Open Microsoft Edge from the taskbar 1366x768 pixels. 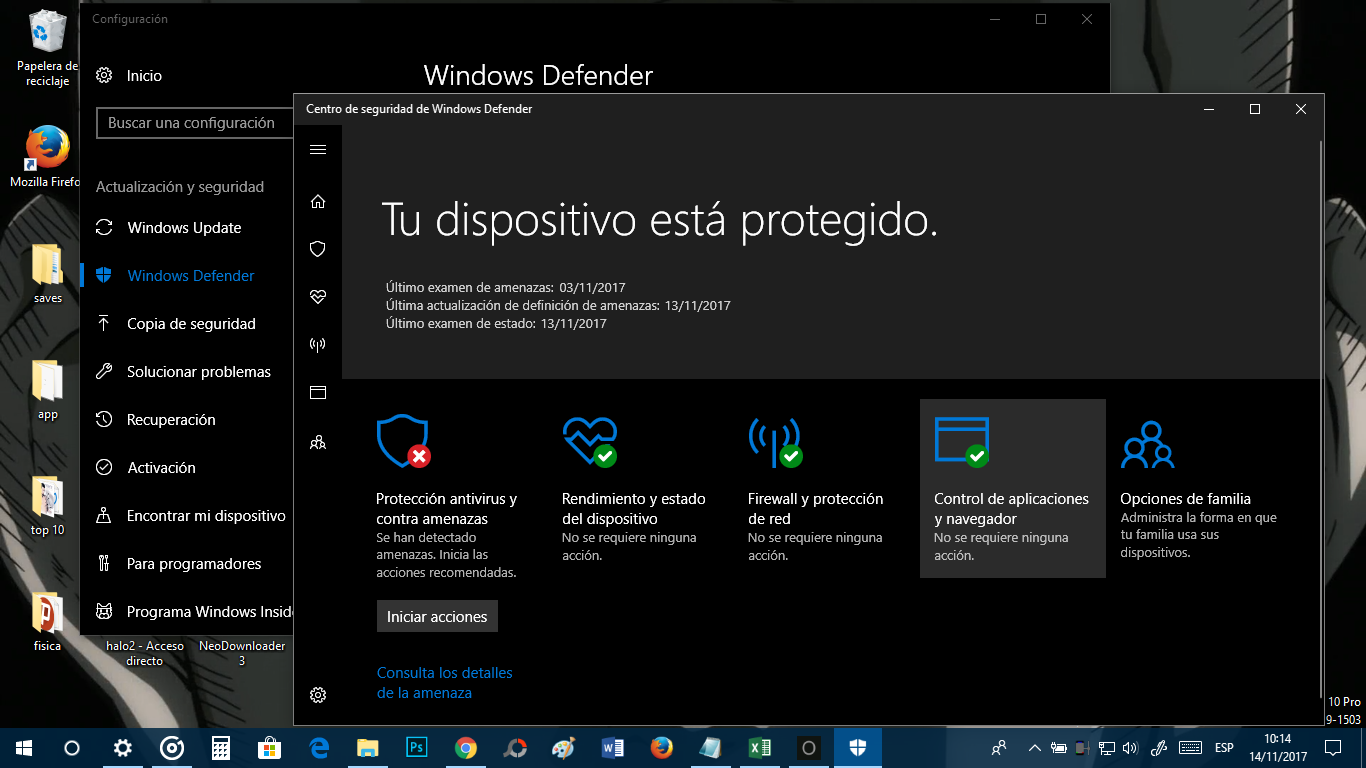point(319,748)
